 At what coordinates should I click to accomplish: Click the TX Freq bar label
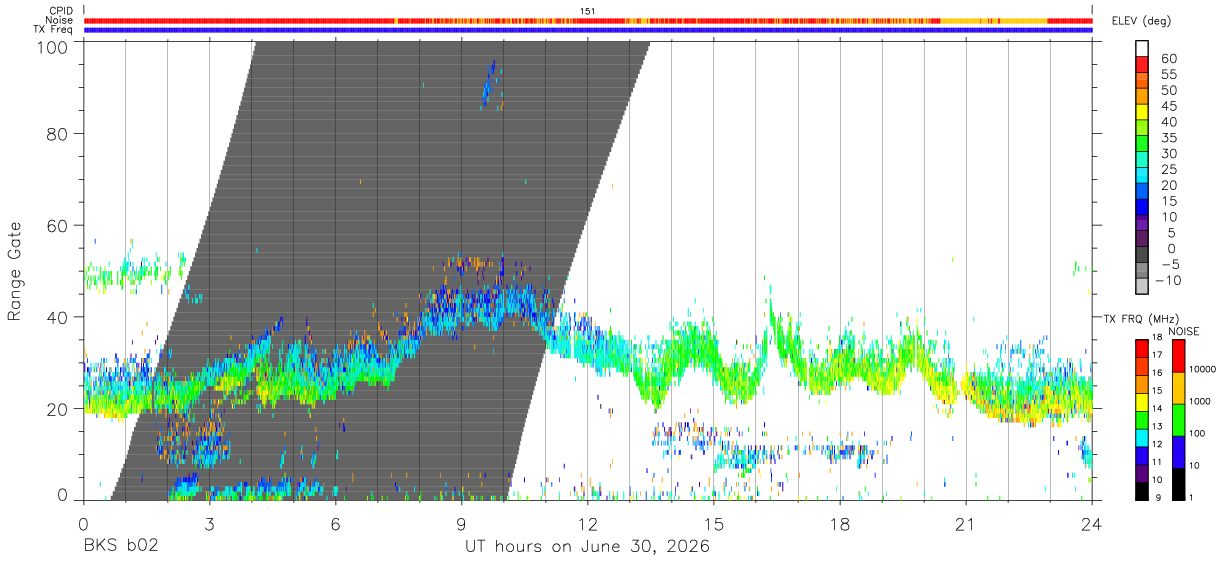click(56, 30)
